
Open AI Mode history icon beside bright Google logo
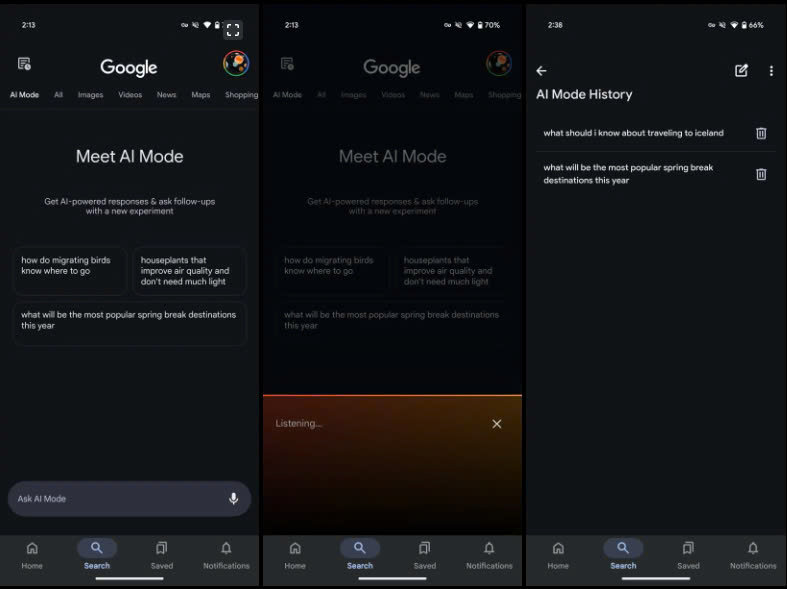coord(24,64)
